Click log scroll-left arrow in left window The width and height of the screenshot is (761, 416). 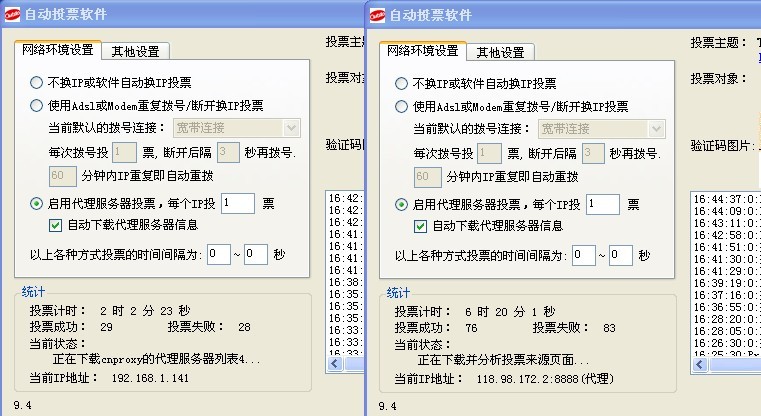click(335, 364)
